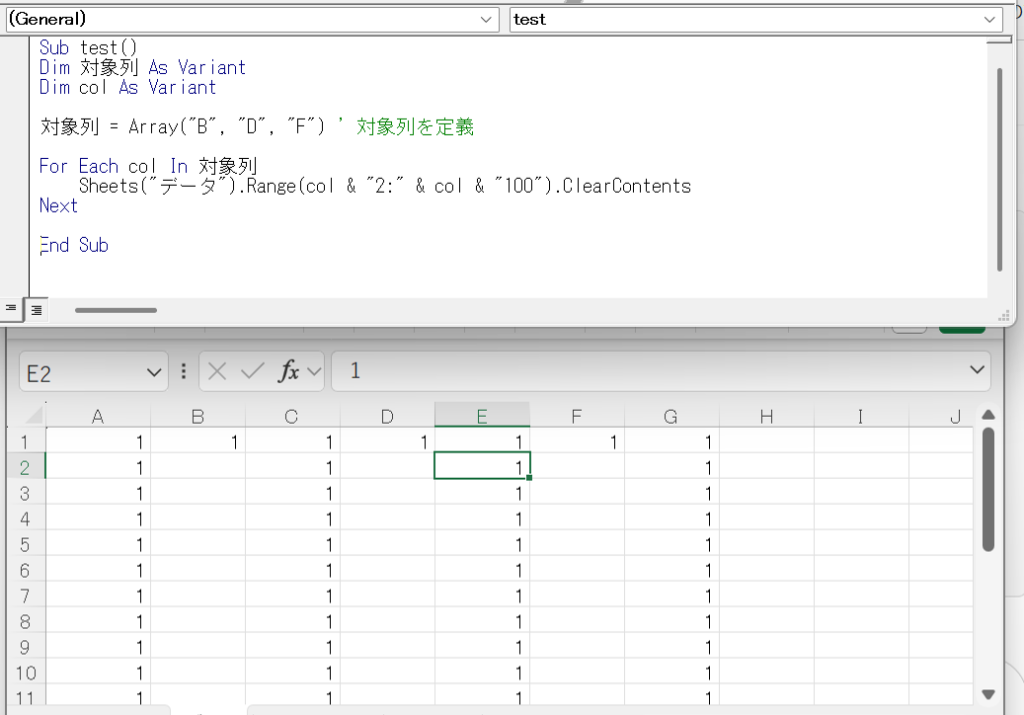Image resolution: width=1024 pixels, height=715 pixels.
Task: Open the dropdown arrow next to fx
Action: pos(314,372)
